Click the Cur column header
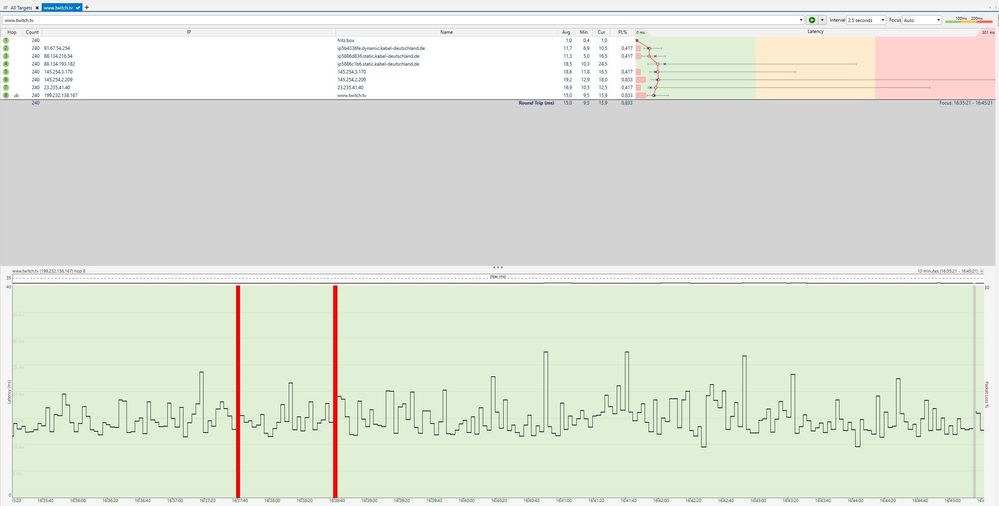Screen dimensions: 999x506 point(601,32)
